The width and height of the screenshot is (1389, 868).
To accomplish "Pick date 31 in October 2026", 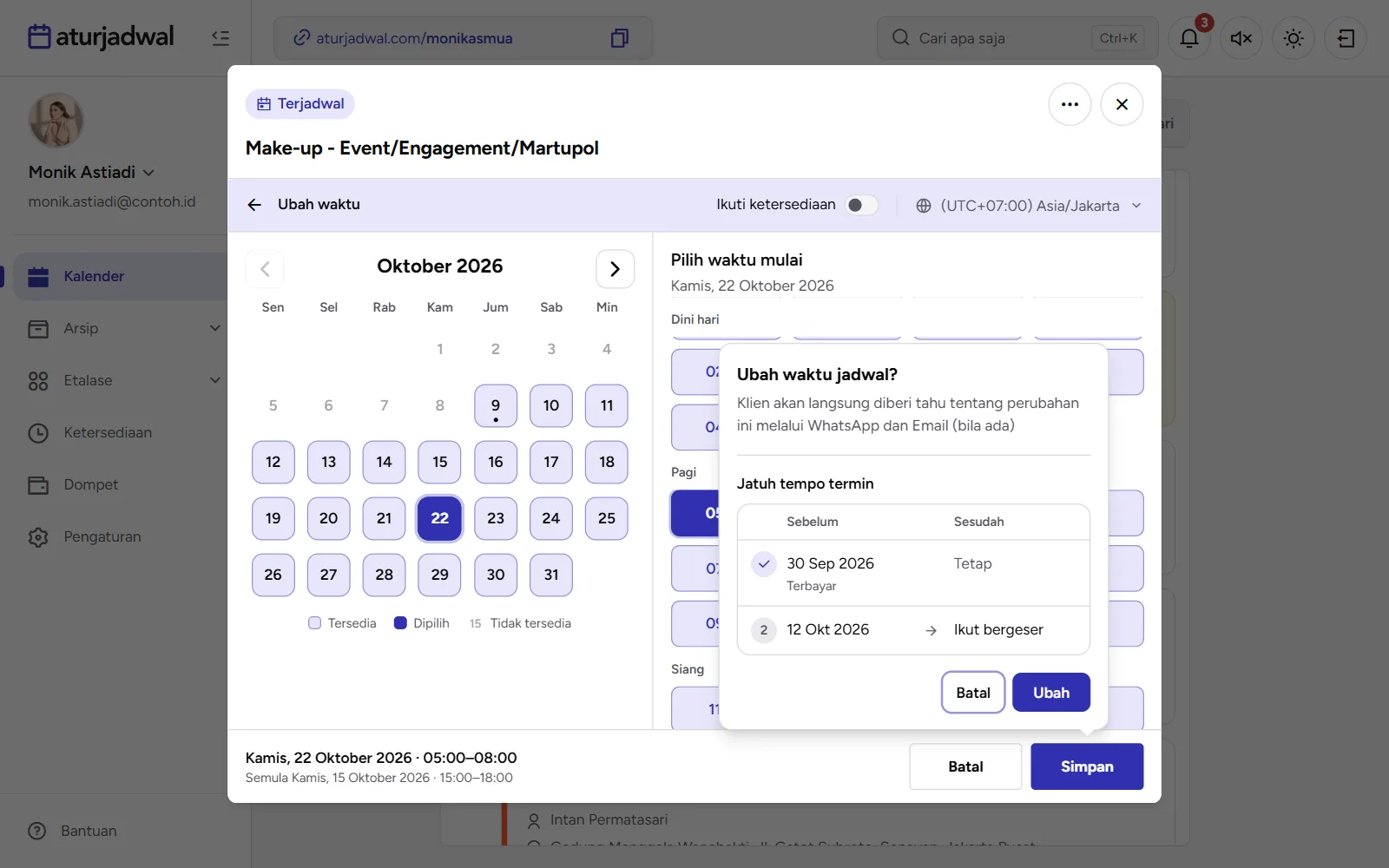I will [551, 575].
